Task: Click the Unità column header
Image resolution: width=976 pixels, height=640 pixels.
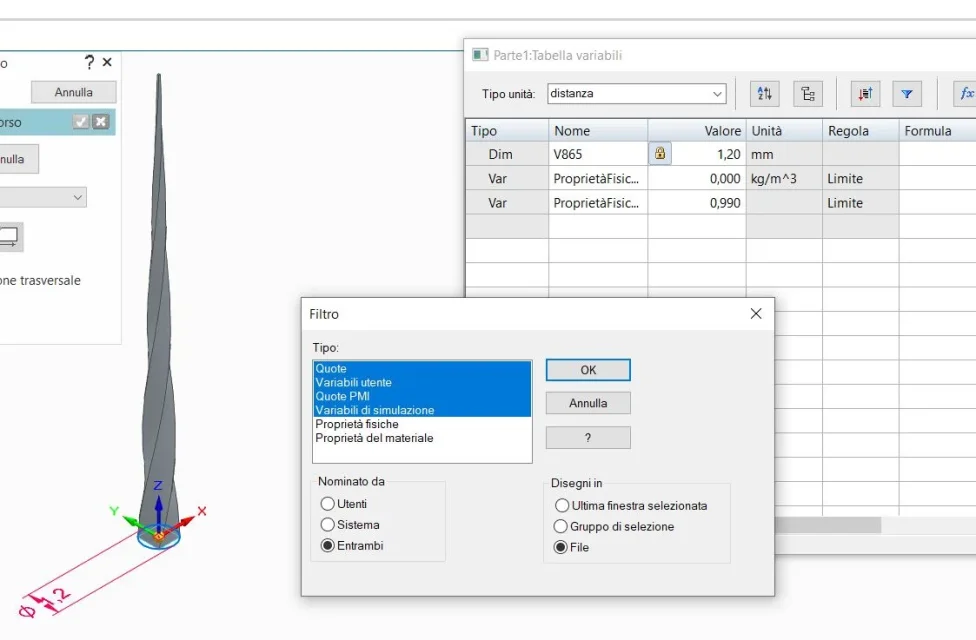Action: pos(784,131)
